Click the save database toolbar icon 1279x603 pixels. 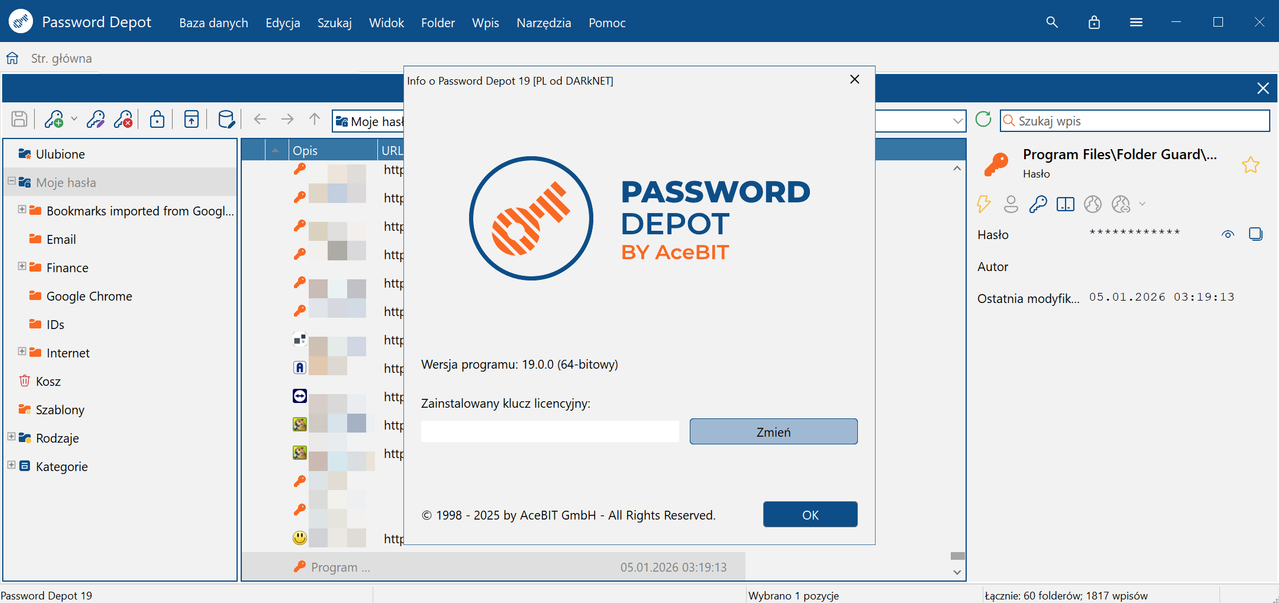coord(19,120)
